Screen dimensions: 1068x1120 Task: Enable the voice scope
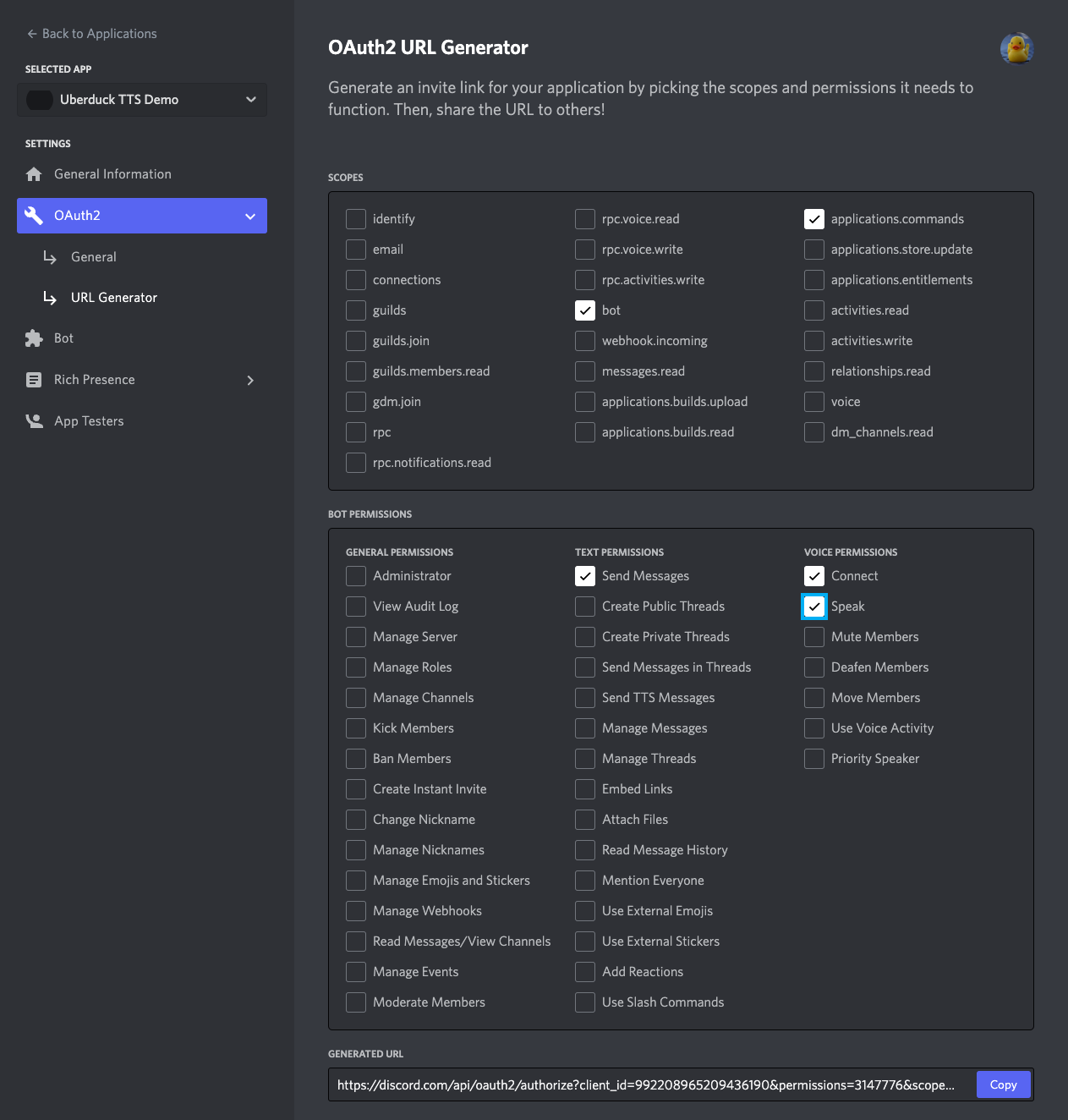814,402
